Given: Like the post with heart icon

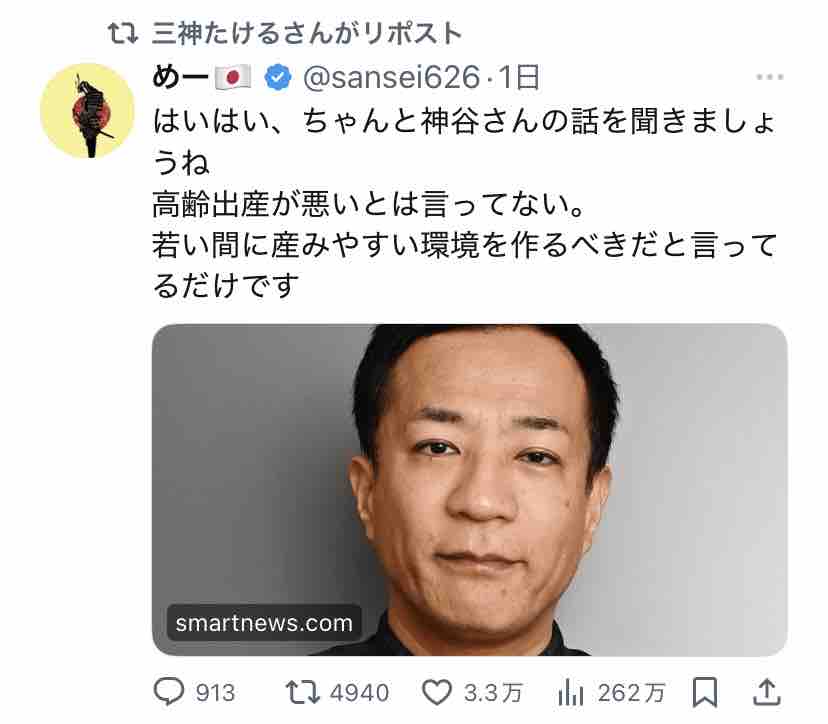Looking at the screenshot, I should pos(437,692).
